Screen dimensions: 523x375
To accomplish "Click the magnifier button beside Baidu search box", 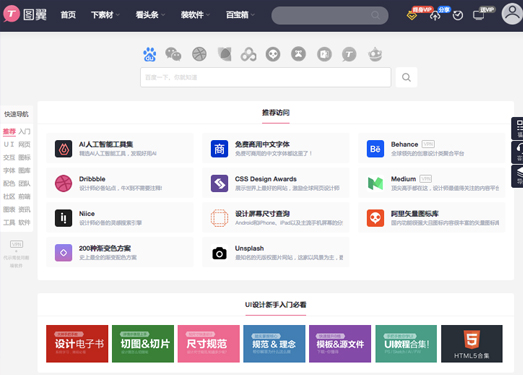I will (x=406, y=77).
